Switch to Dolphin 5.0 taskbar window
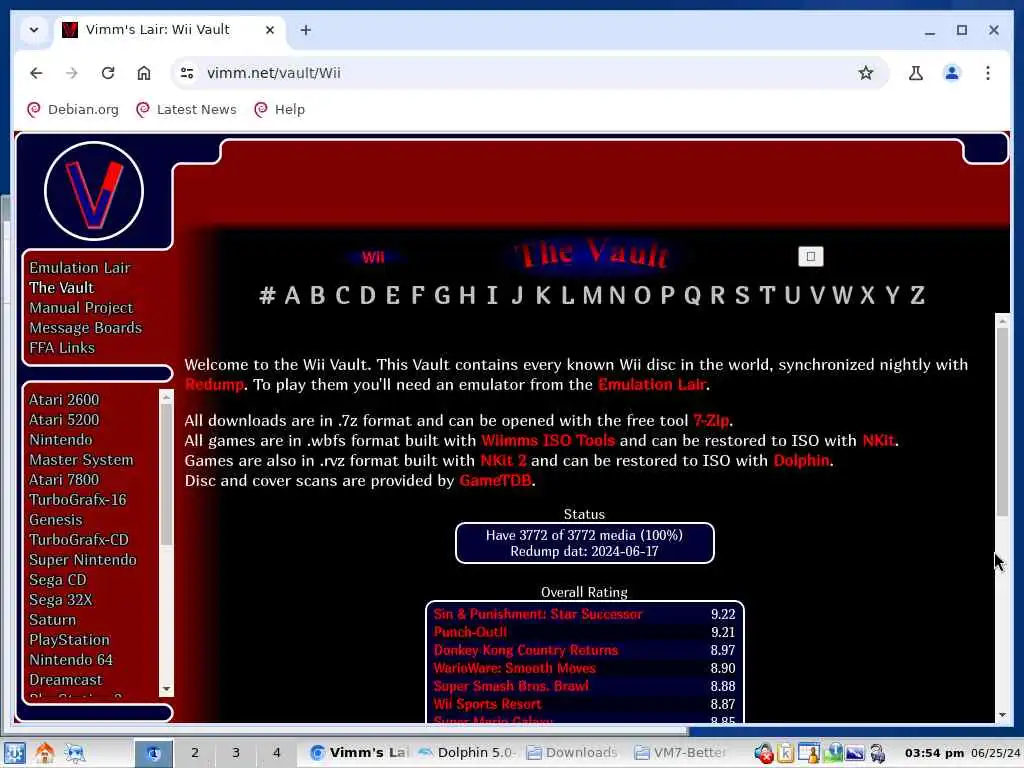This screenshot has height=768, width=1024. point(466,753)
